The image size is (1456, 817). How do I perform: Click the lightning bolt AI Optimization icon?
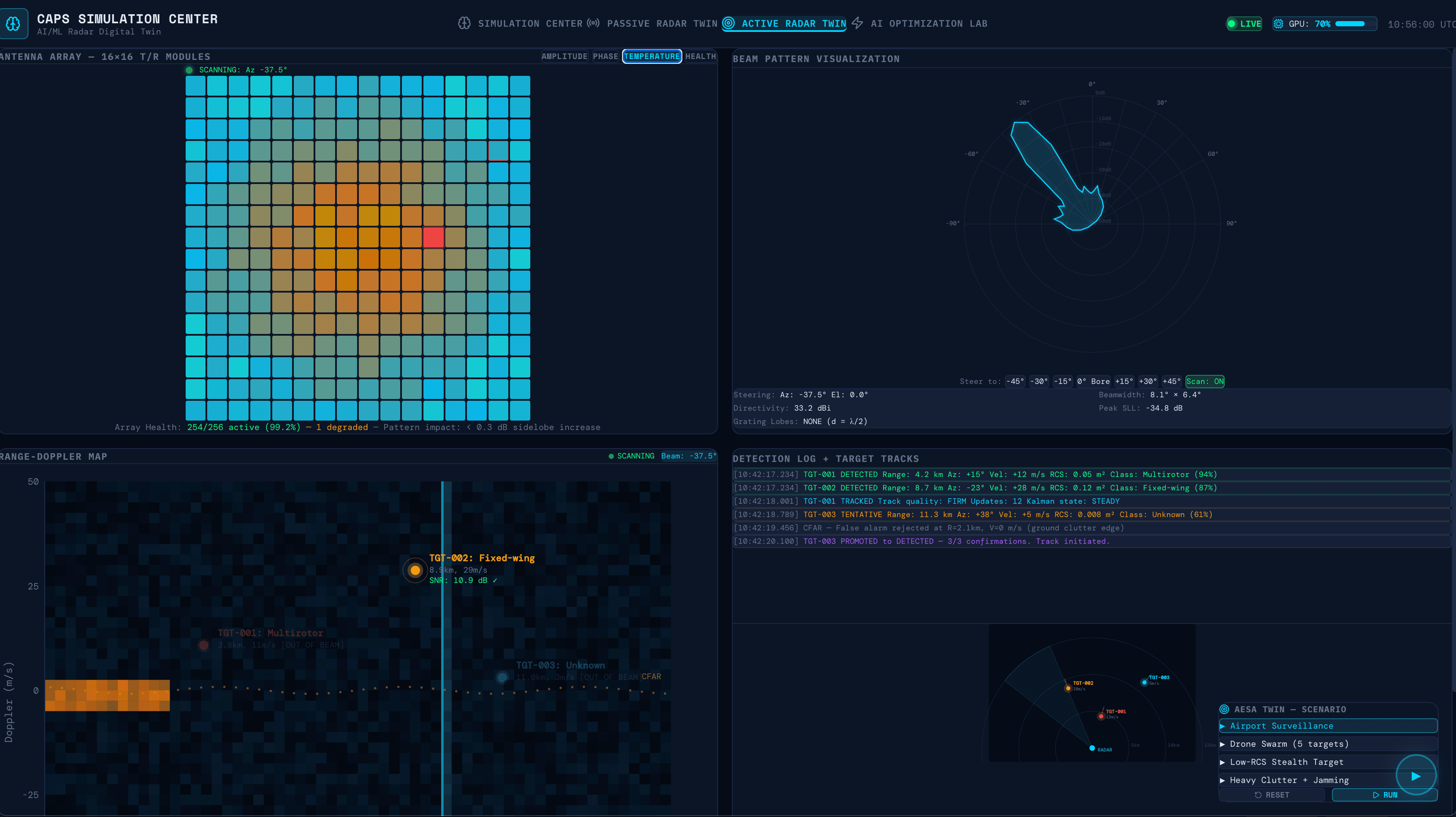(857, 22)
